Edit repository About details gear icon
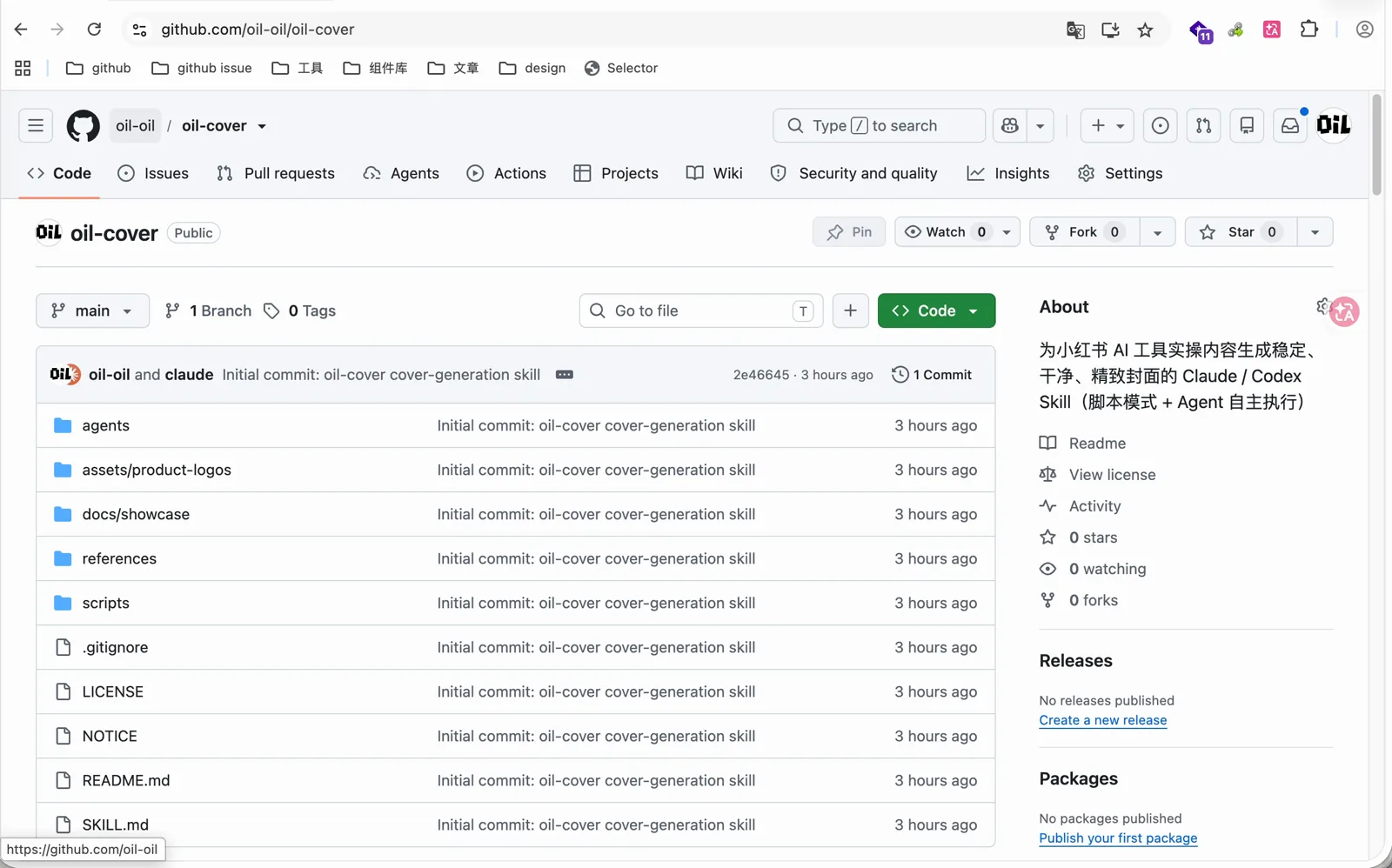The image size is (1392, 868). click(x=1324, y=306)
